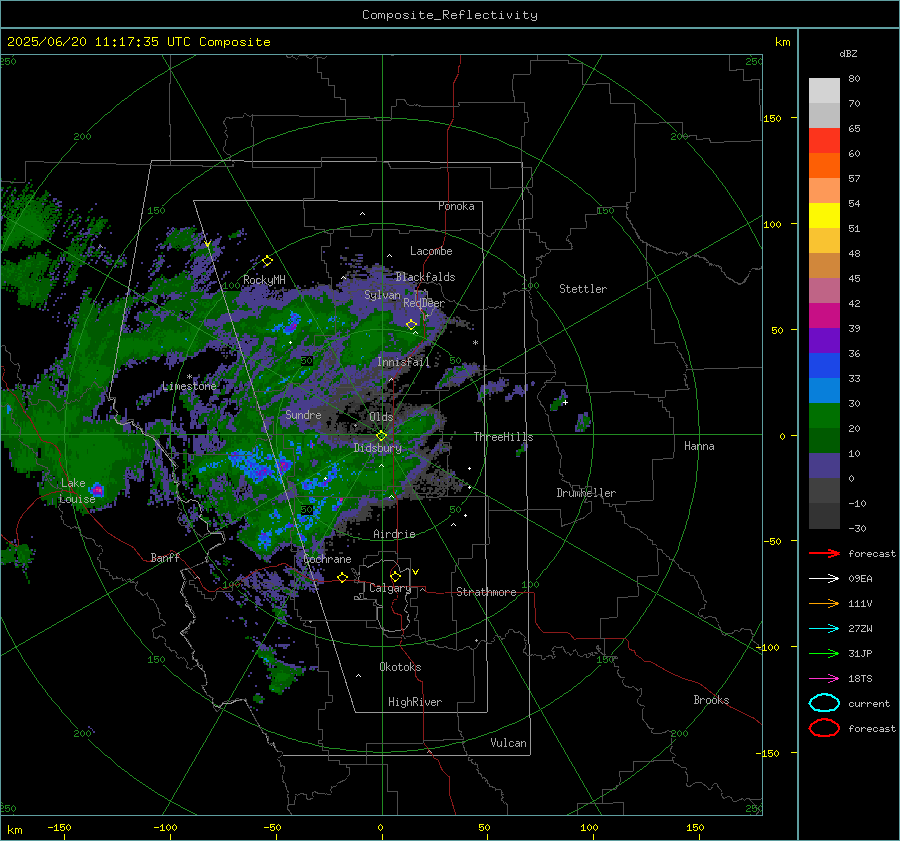Choose the light gray 70-80 dBZ band

click(x=824, y=91)
